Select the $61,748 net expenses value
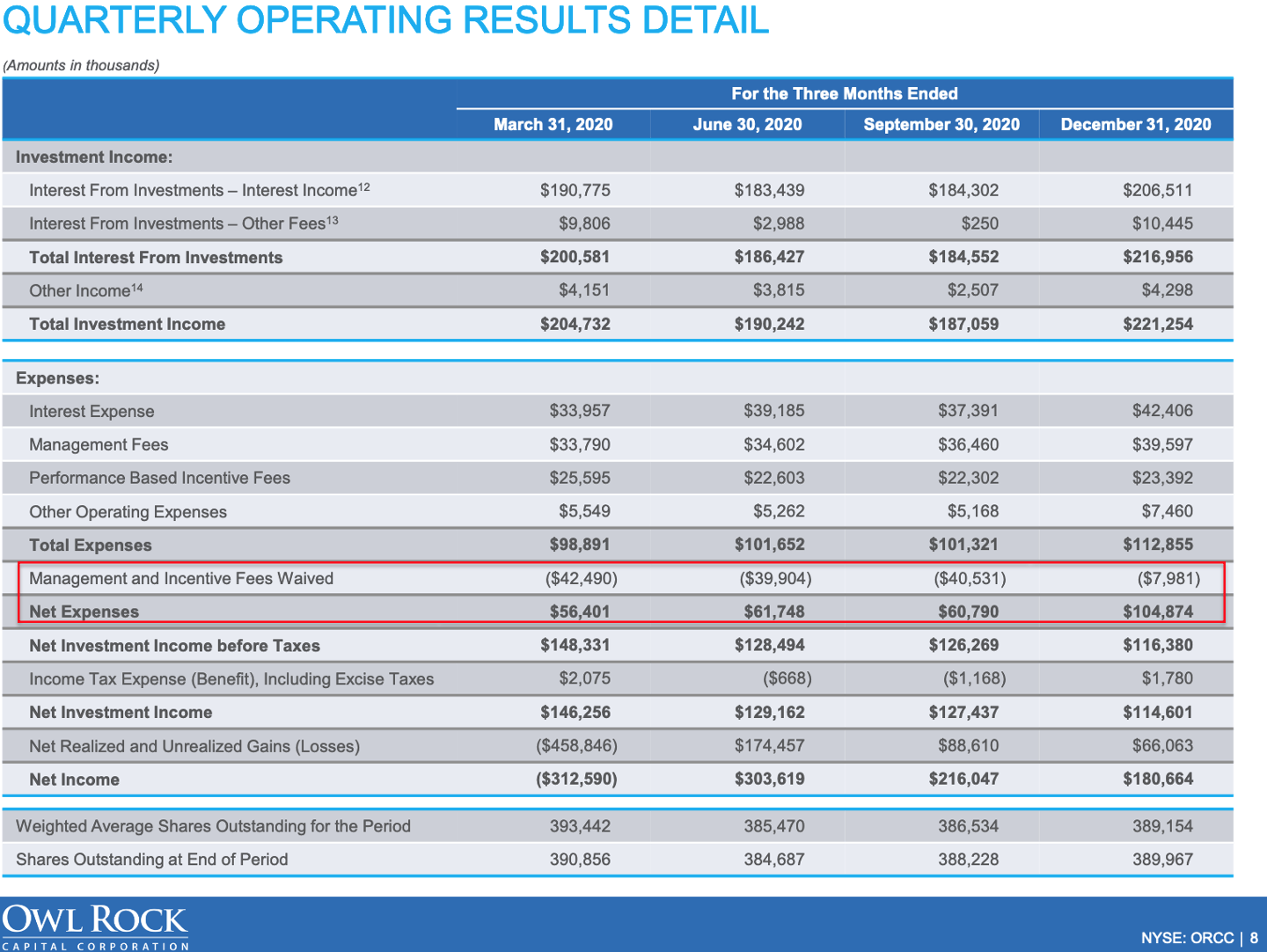 tap(774, 611)
